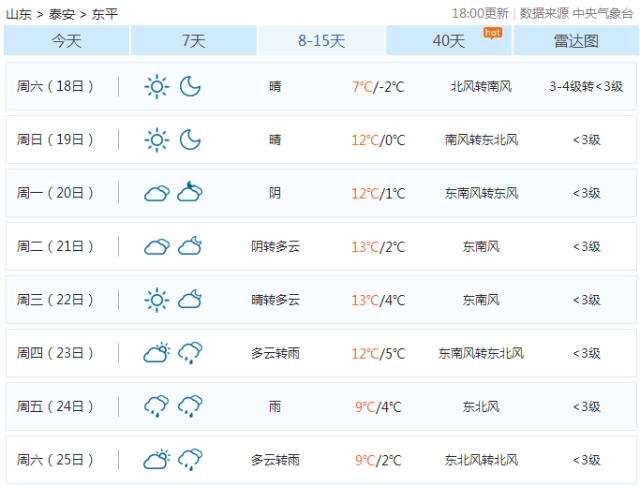Click the night rain cloud icon for 周四 23日
Image resolution: width=640 pixels, height=486 pixels.
pos(190,353)
